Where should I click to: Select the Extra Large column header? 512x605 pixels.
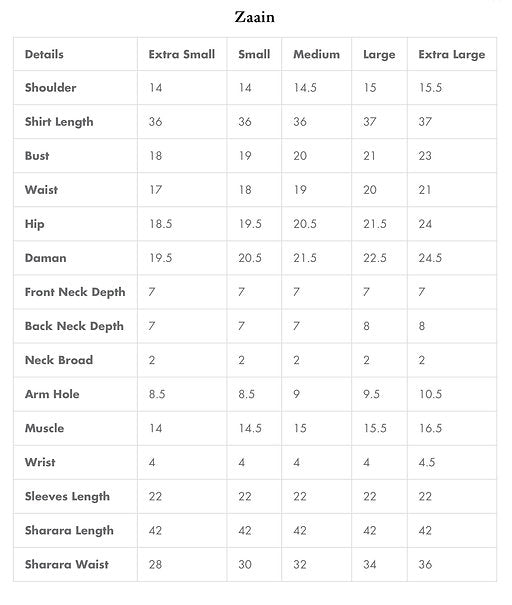coord(451,54)
